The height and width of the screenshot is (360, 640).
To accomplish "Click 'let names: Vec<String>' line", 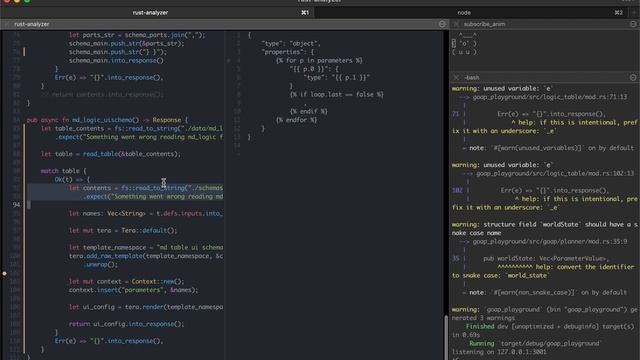I will coord(146,213).
